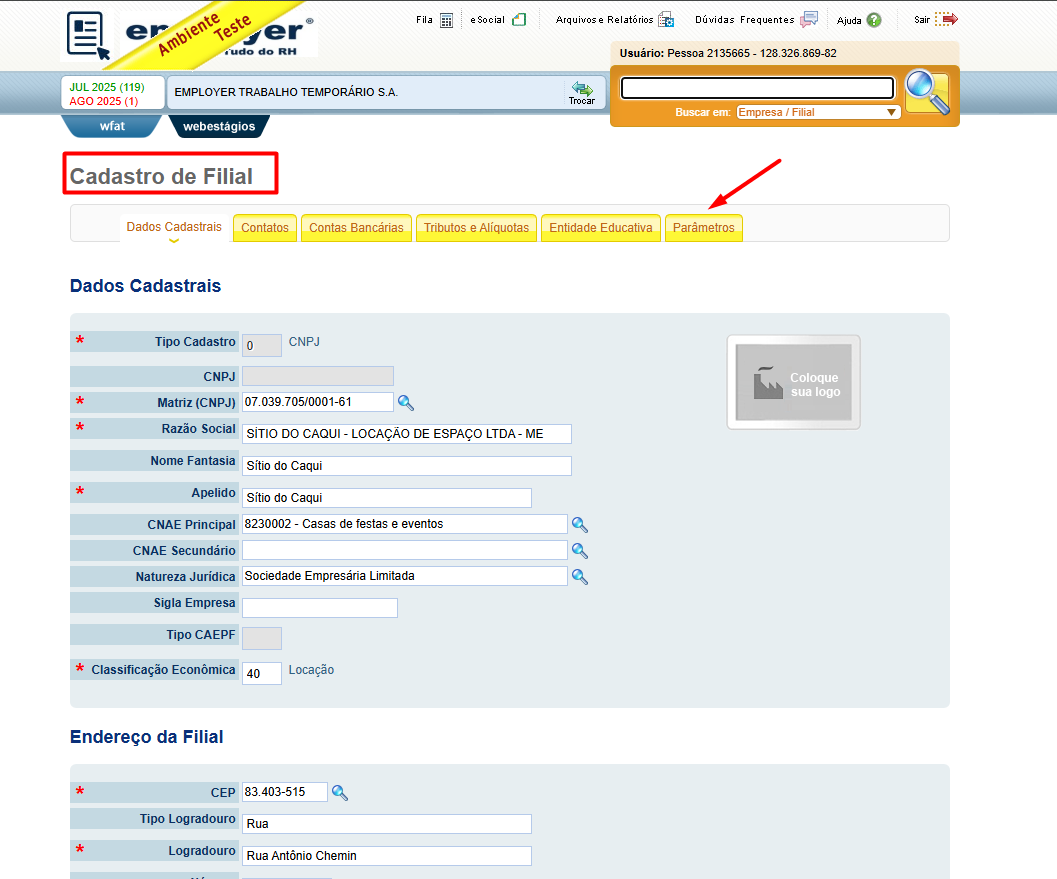
Task: Click the Coloque sua logo placeholder
Action: point(793,382)
